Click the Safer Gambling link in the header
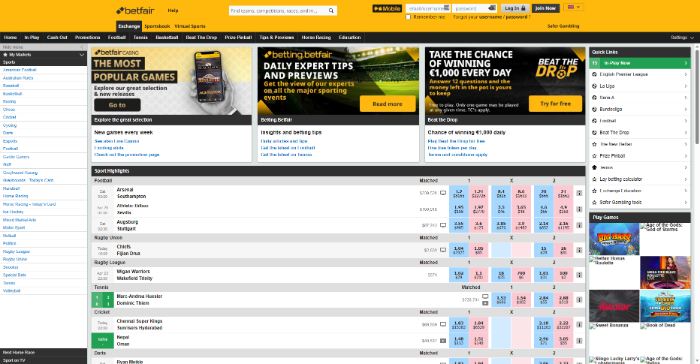 (563, 26)
